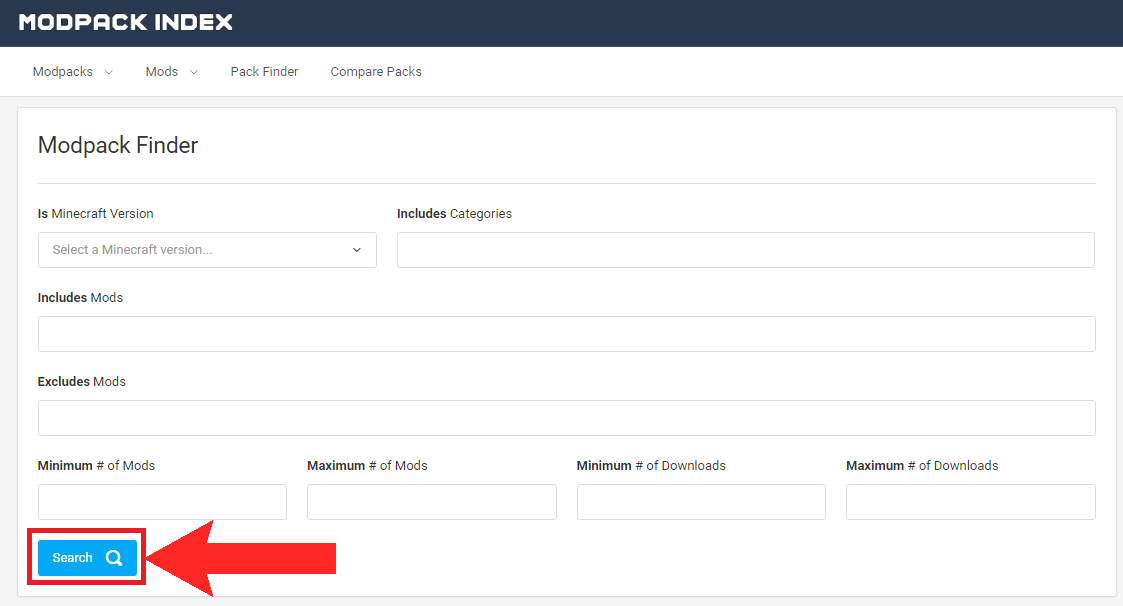The image size is (1123, 606).
Task: Open the Mods navigation menu
Action: [162, 72]
